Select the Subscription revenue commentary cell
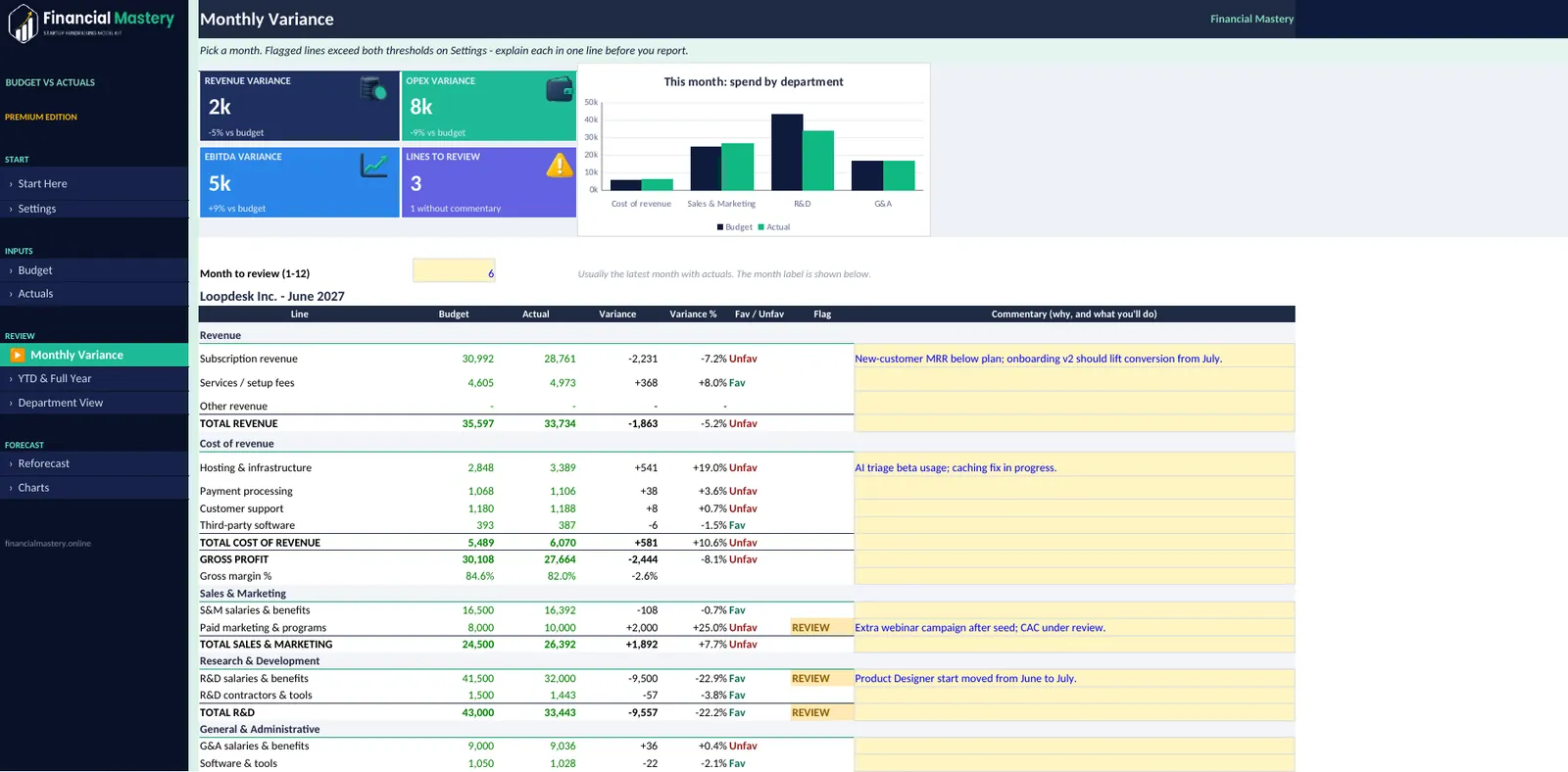This screenshot has width=1568, height=772. (x=1074, y=356)
